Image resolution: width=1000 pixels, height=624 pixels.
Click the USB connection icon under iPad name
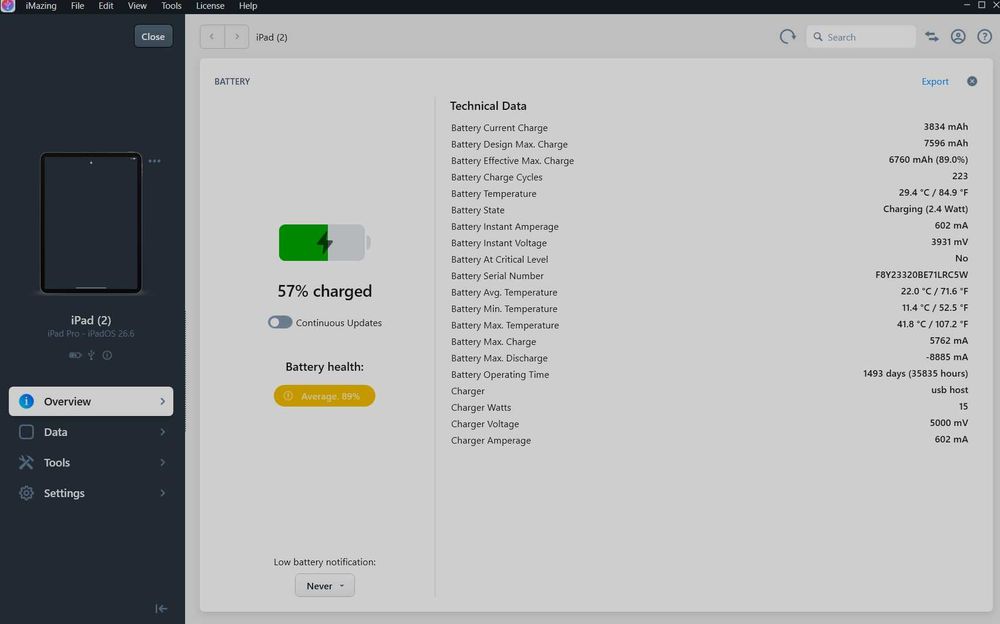click(91, 355)
